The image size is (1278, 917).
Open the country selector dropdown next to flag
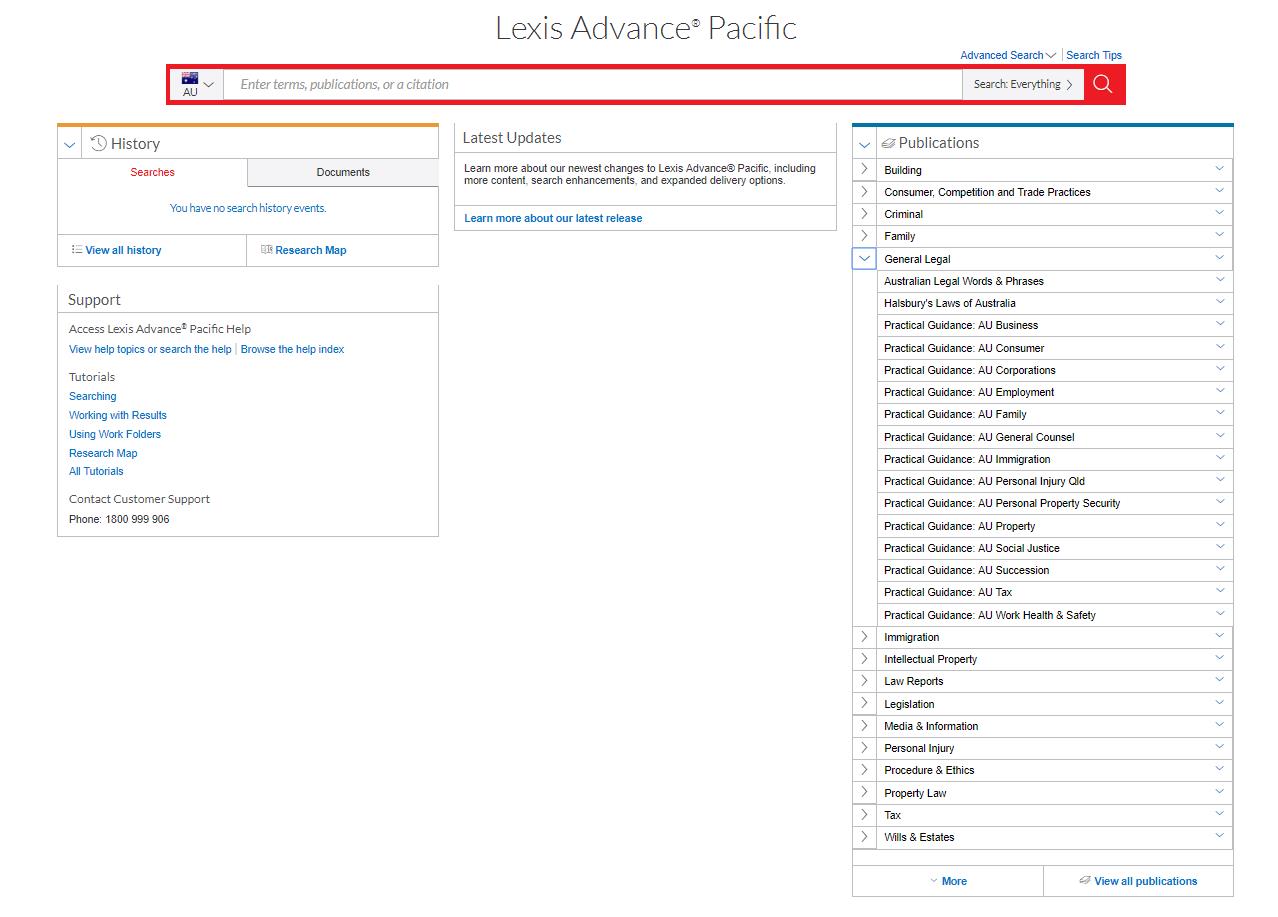coord(211,84)
